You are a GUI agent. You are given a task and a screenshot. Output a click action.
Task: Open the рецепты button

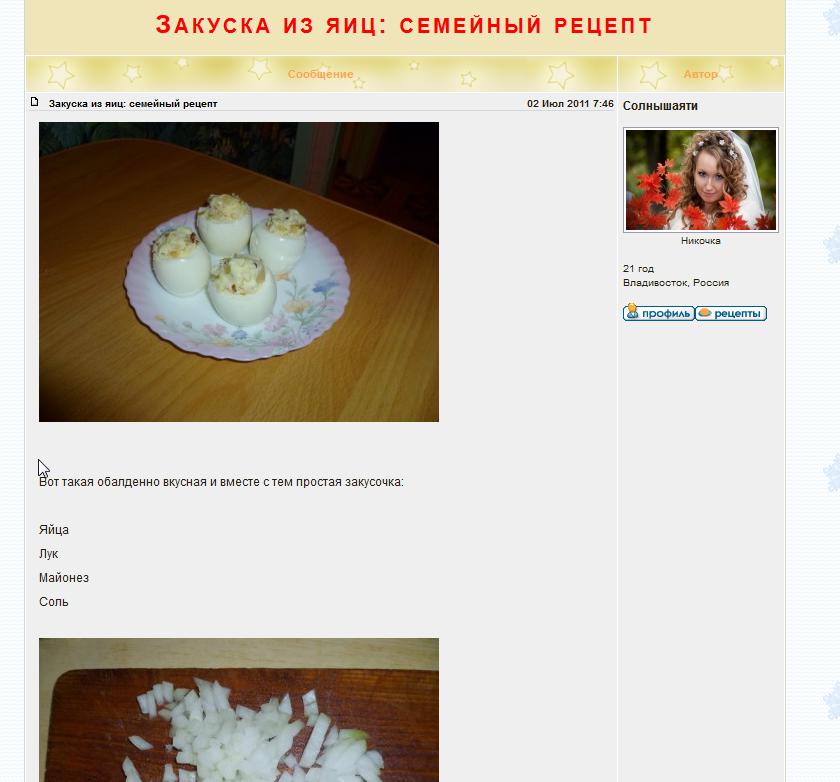(x=731, y=313)
